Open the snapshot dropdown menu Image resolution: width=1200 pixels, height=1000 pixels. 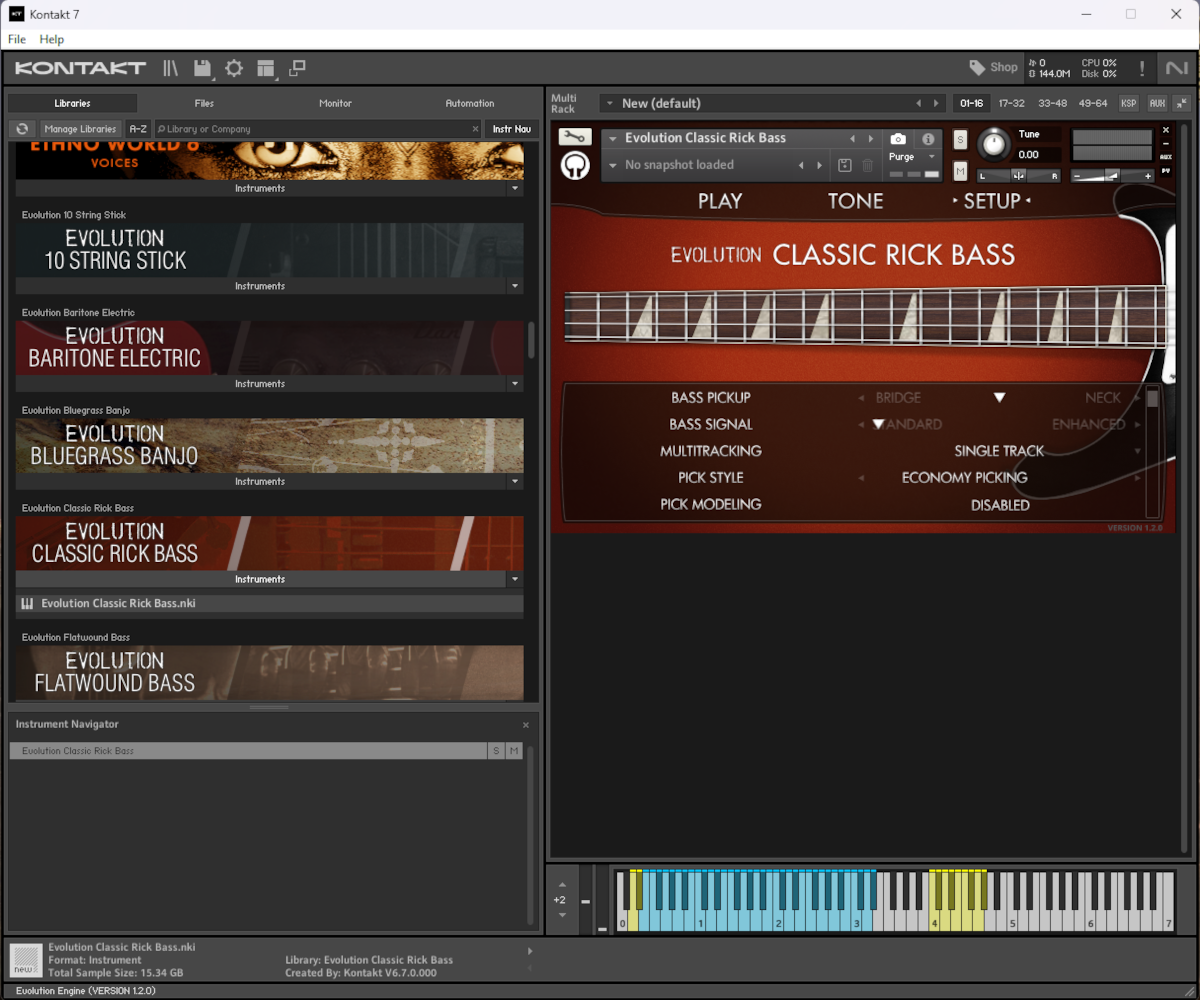coord(613,166)
